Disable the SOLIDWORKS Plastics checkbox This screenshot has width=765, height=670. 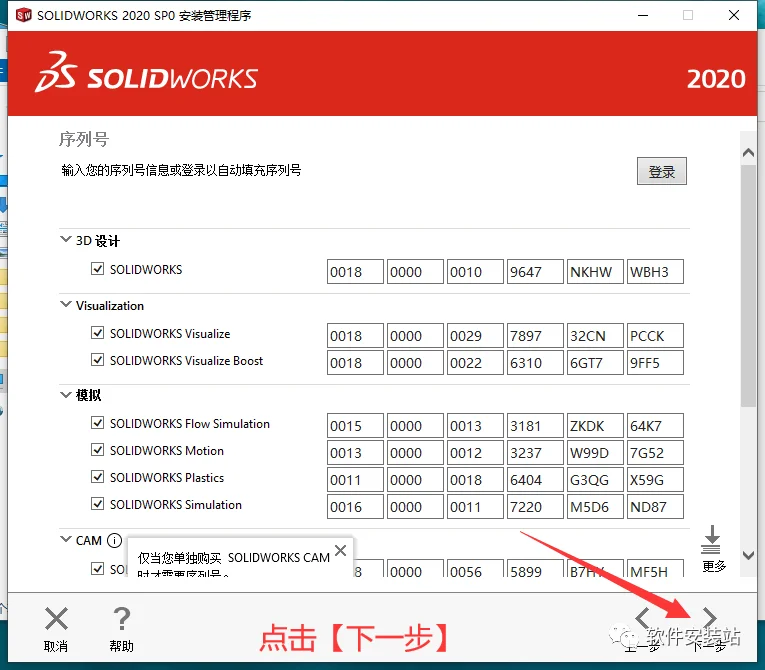click(x=98, y=477)
